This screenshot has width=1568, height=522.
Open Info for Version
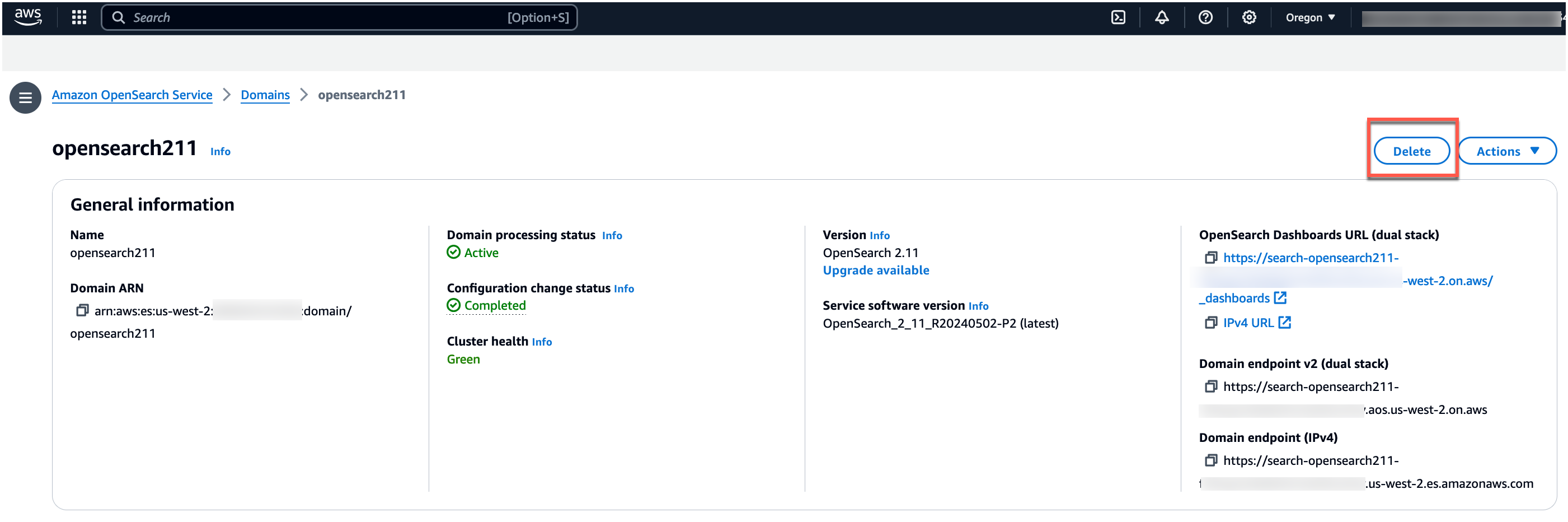tap(880, 235)
